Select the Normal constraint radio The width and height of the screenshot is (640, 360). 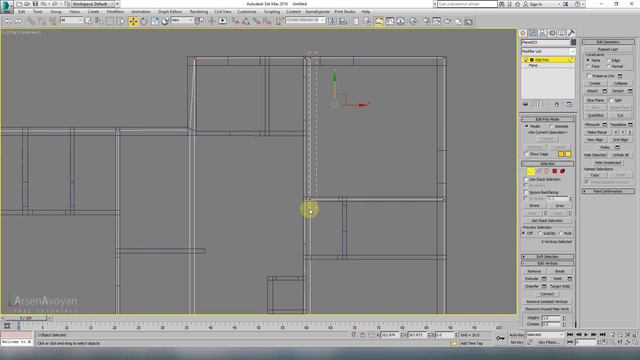608,66
